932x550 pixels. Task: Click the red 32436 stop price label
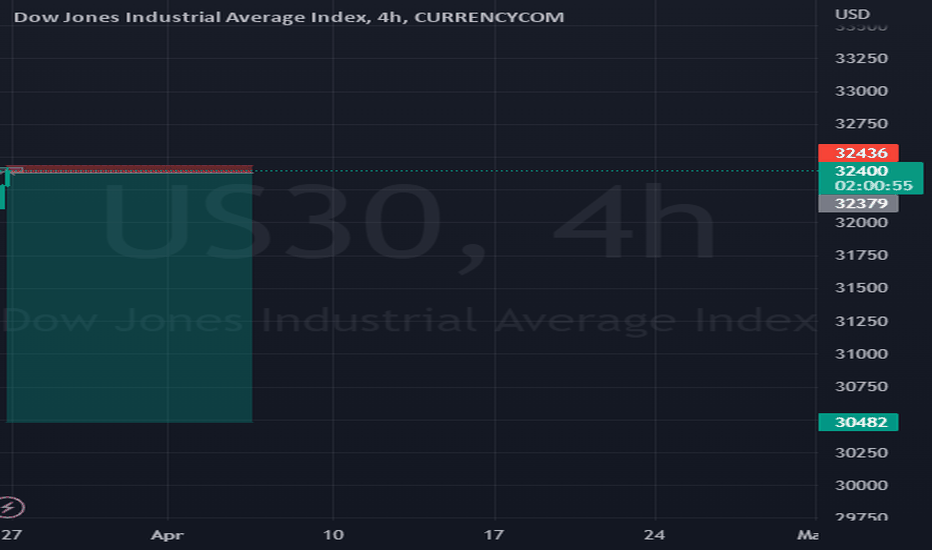pyautogui.click(x=858, y=153)
